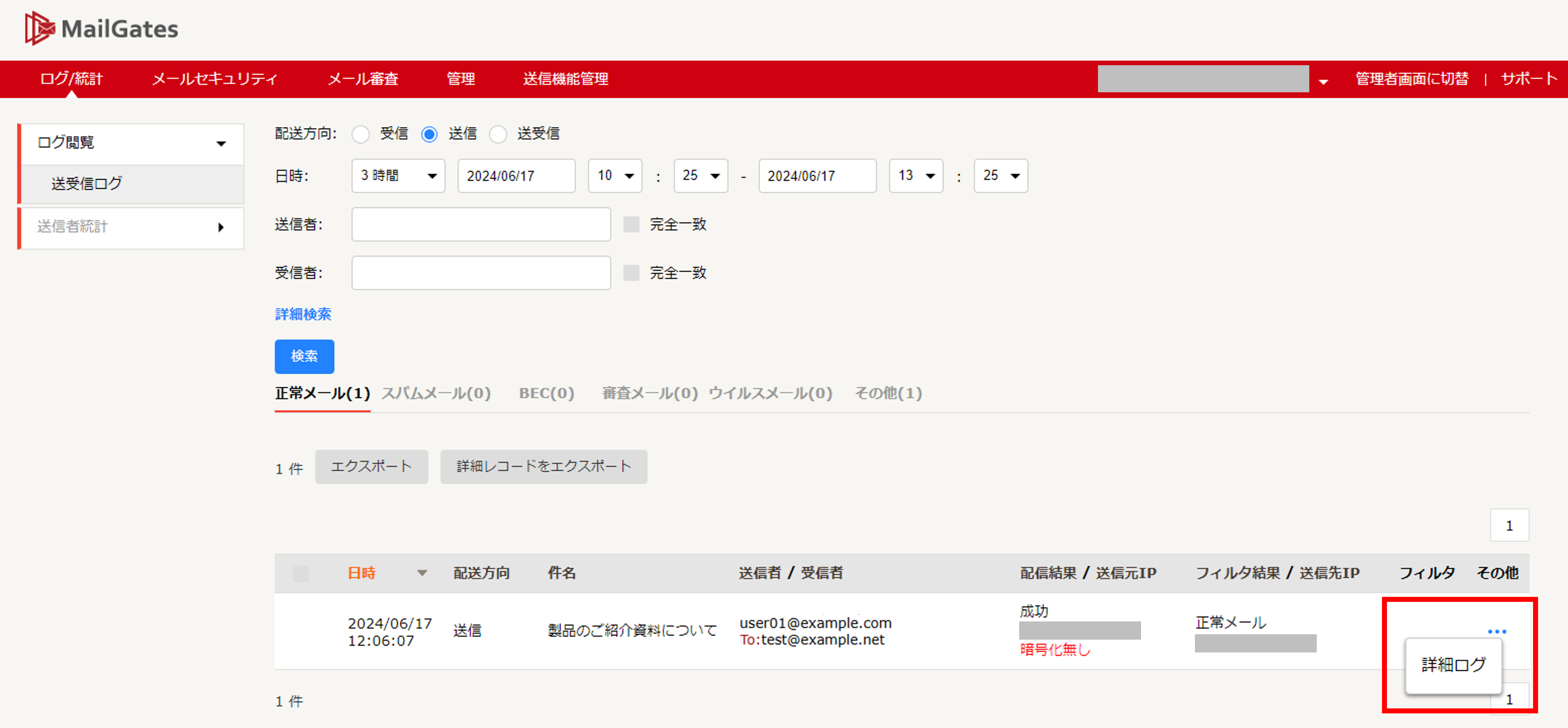This screenshot has width=1568, height=728.
Task: Select 送受信ログ in the sidebar
Action: [132, 184]
